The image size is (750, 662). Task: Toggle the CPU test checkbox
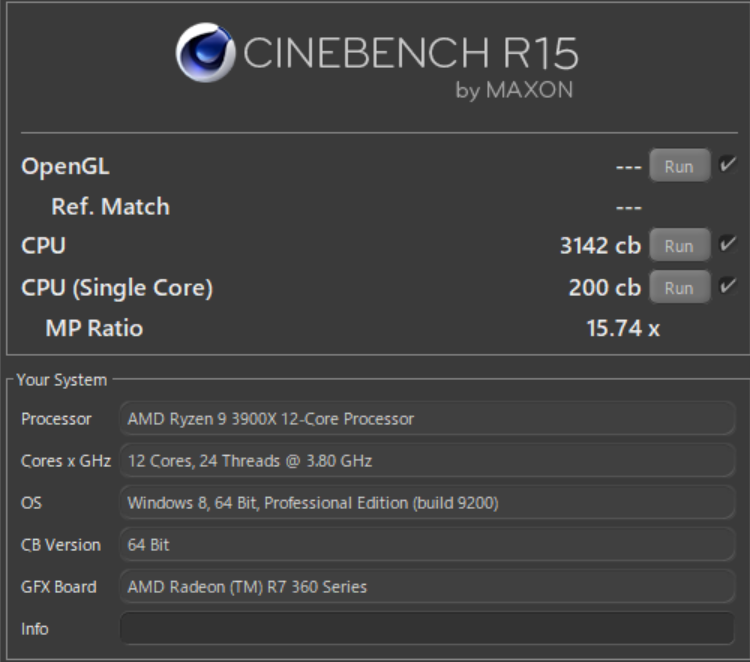pos(728,244)
